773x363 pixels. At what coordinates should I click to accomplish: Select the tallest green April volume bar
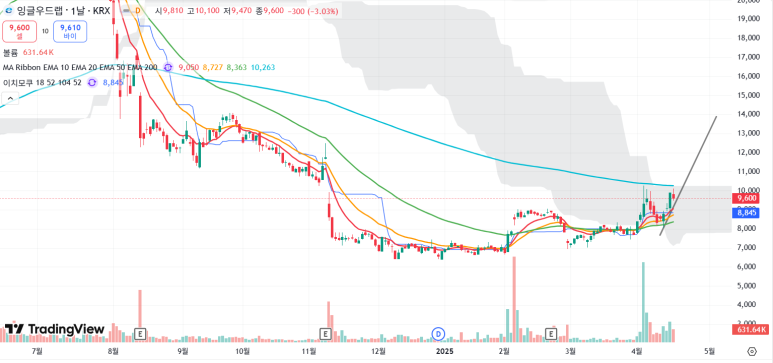[x=643, y=302]
